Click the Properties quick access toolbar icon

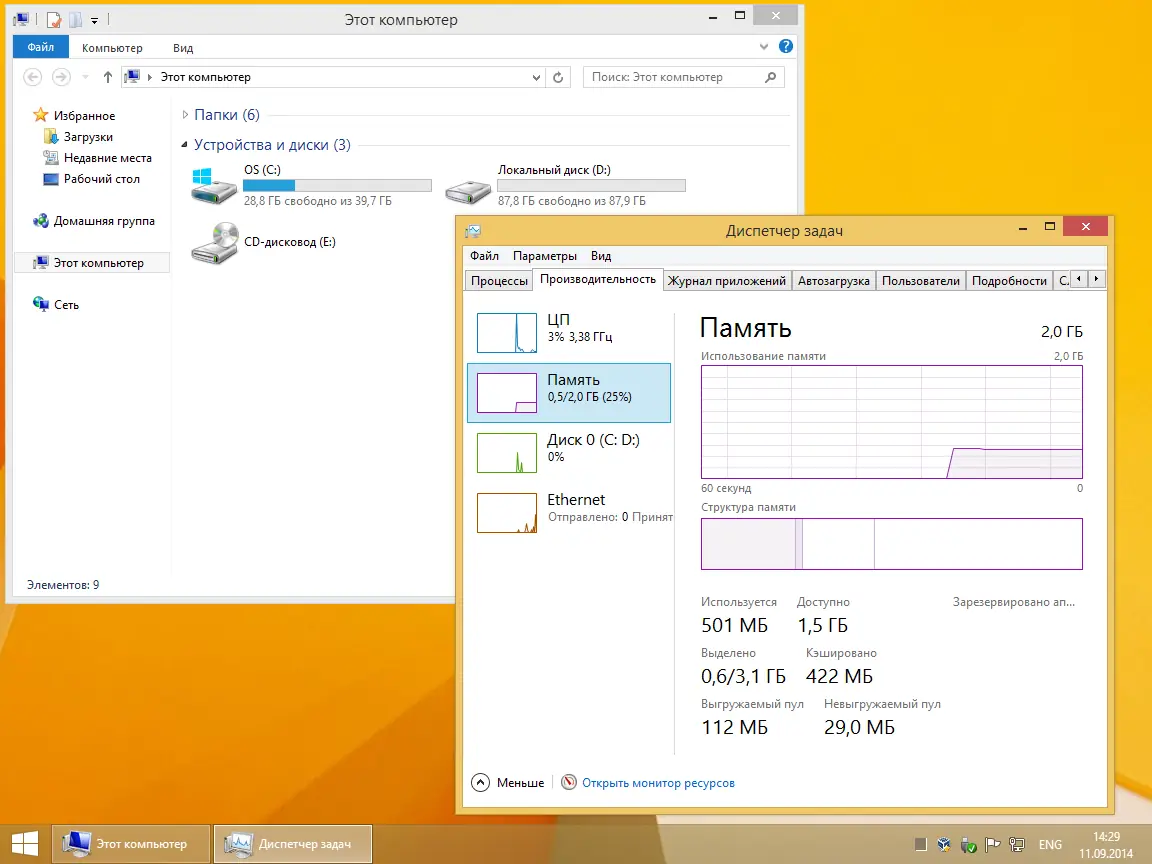54,20
